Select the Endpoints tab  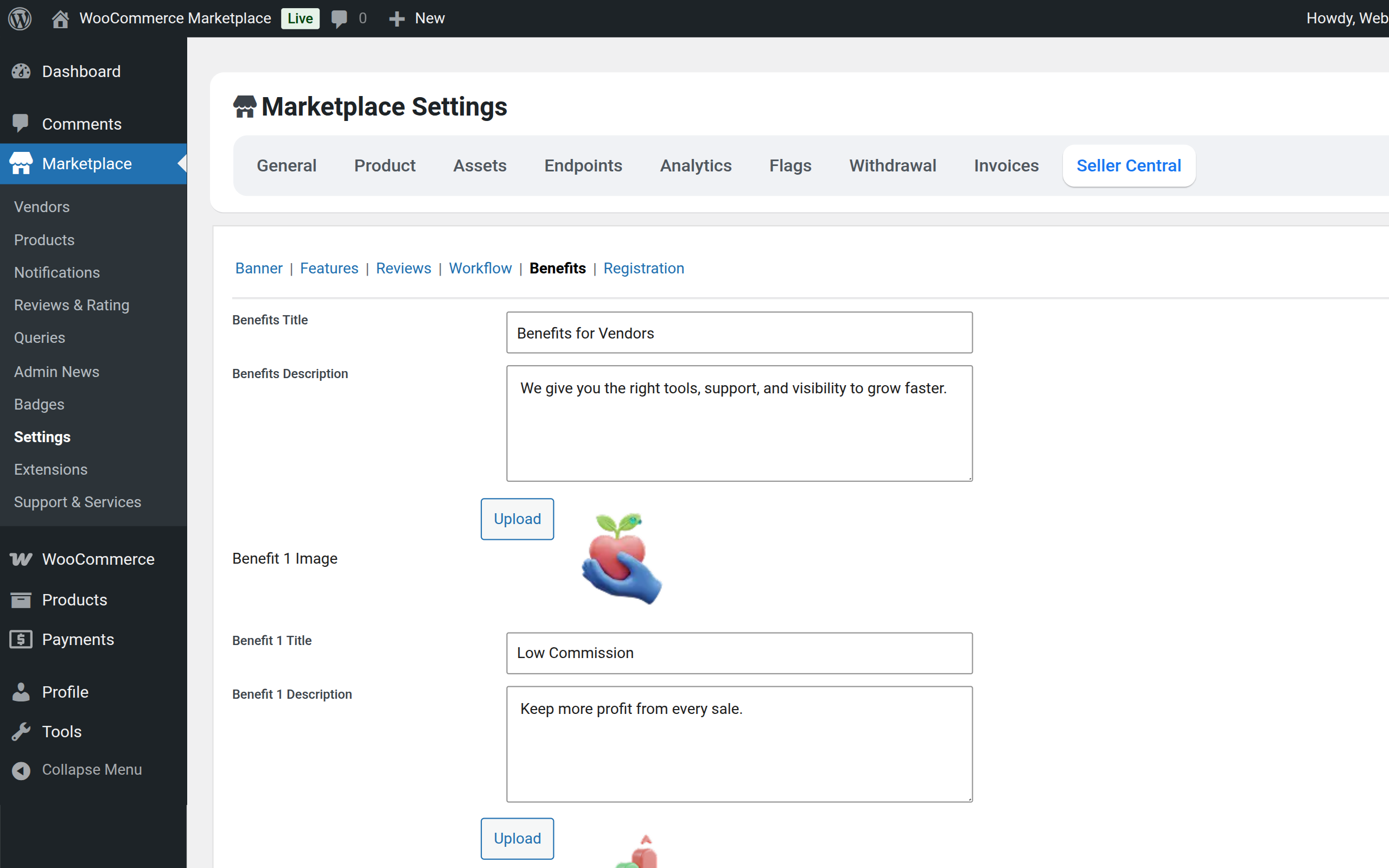583,166
